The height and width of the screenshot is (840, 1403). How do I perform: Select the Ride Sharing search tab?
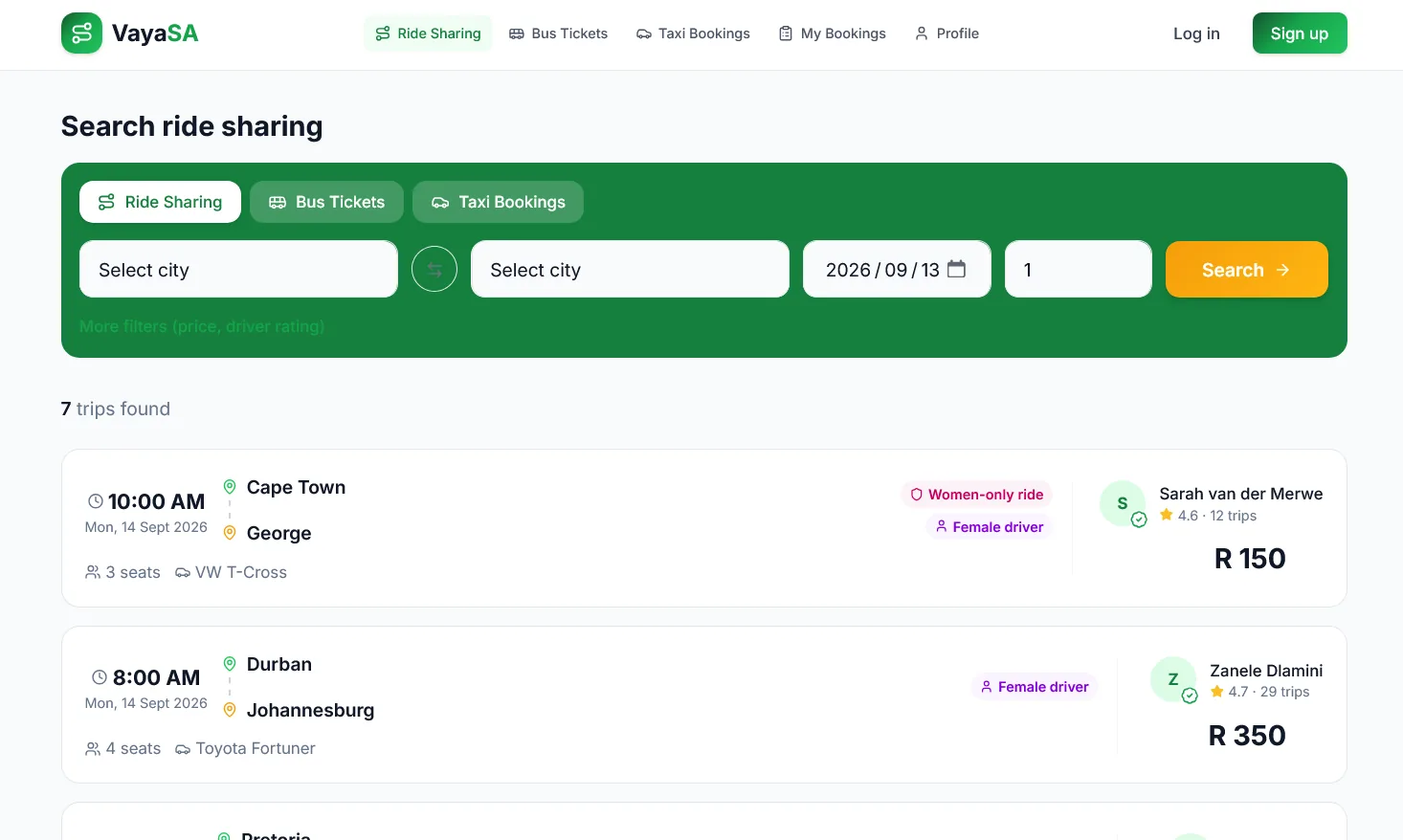pyautogui.click(x=160, y=202)
